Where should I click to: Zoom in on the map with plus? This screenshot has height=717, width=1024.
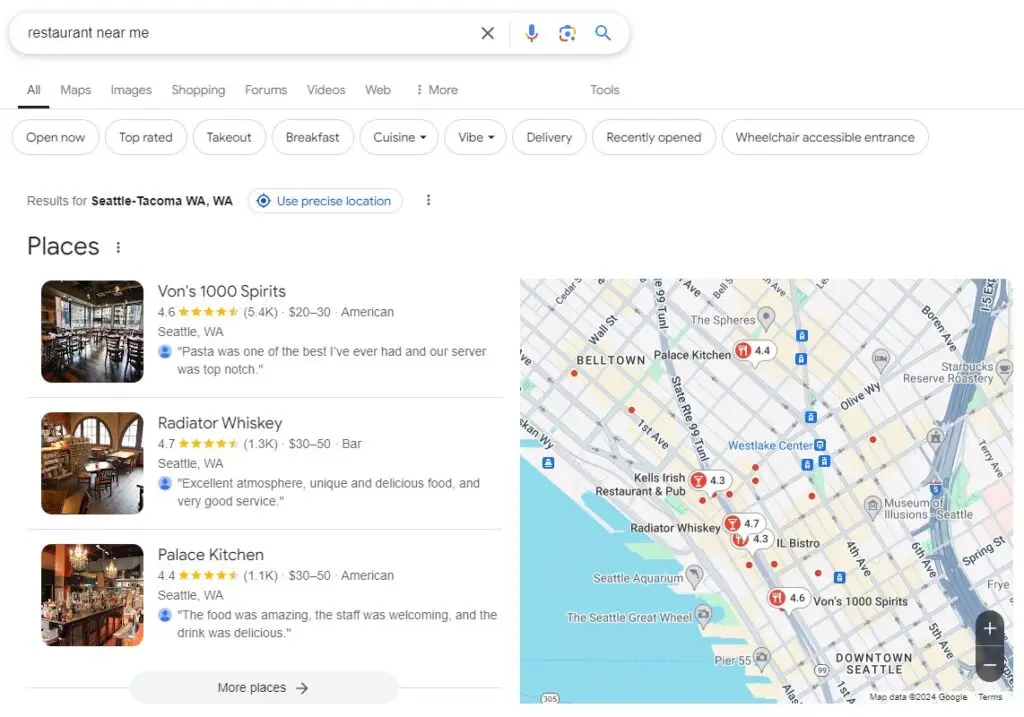pos(989,628)
